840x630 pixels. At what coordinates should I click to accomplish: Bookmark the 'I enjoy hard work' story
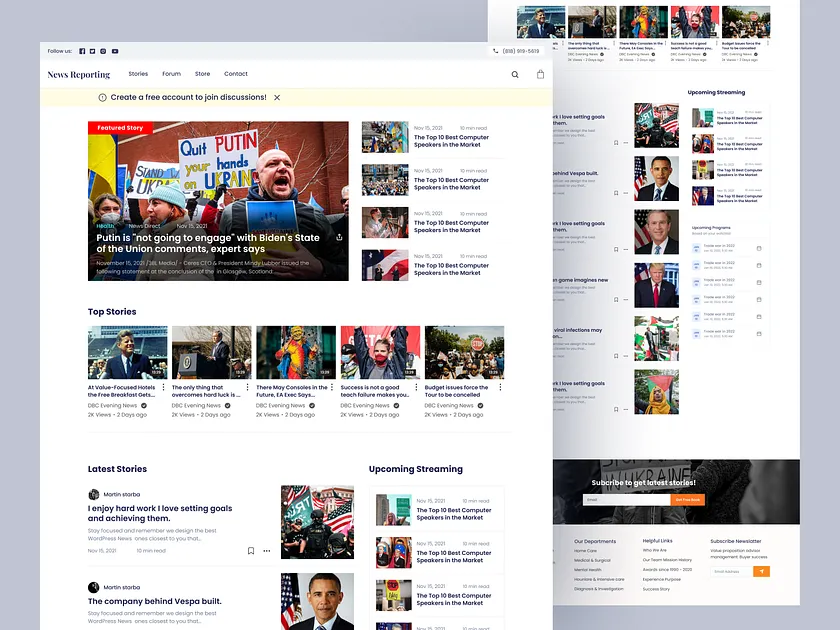click(x=251, y=550)
